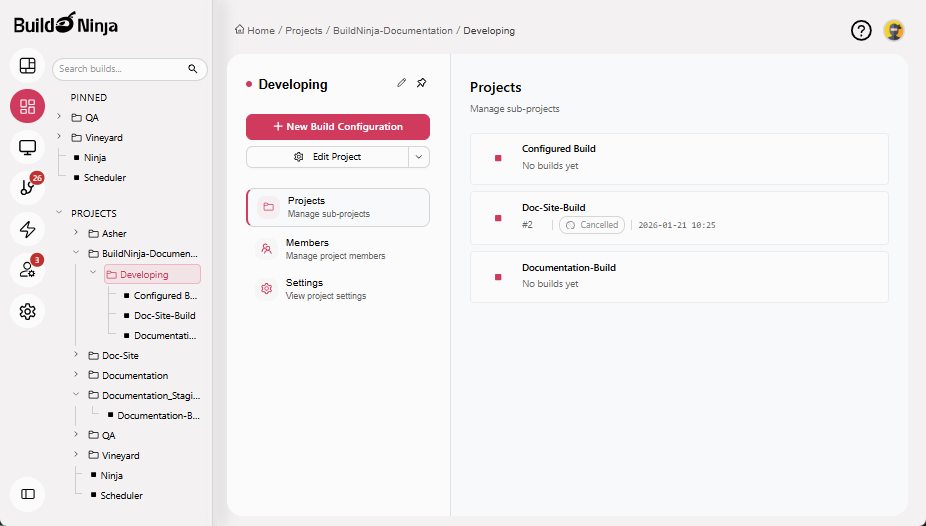Click the Cancelled status badge
This screenshot has height=526, width=926.
click(x=592, y=225)
